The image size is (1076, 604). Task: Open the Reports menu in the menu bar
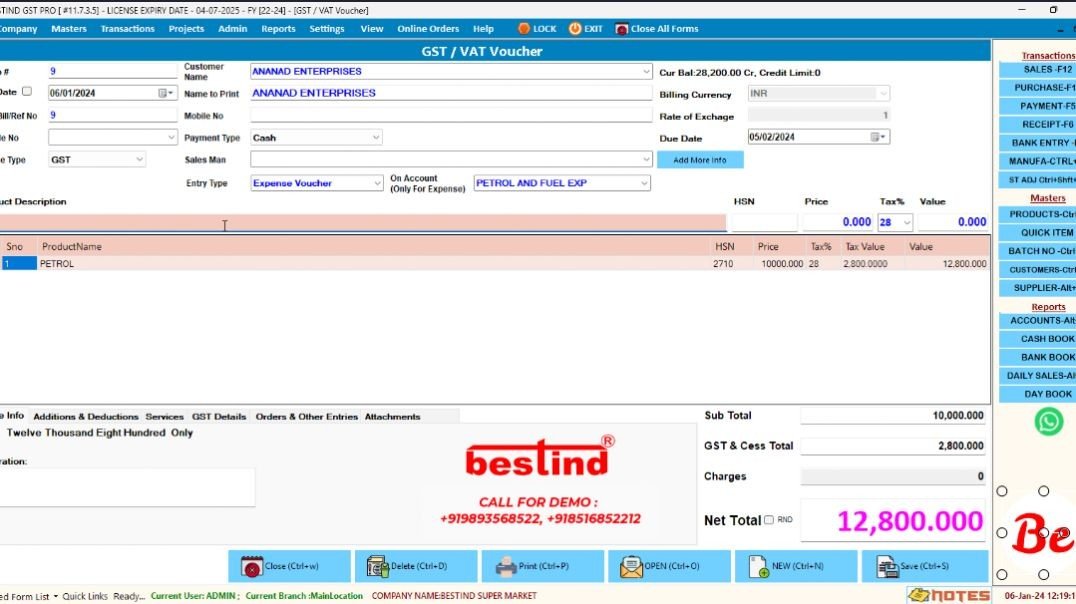[x=278, y=28]
